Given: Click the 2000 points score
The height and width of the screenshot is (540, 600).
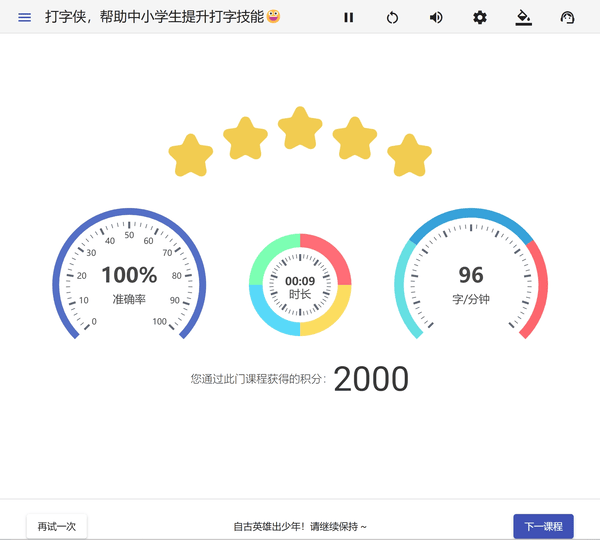Looking at the screenshot, I should pos(371,379).
